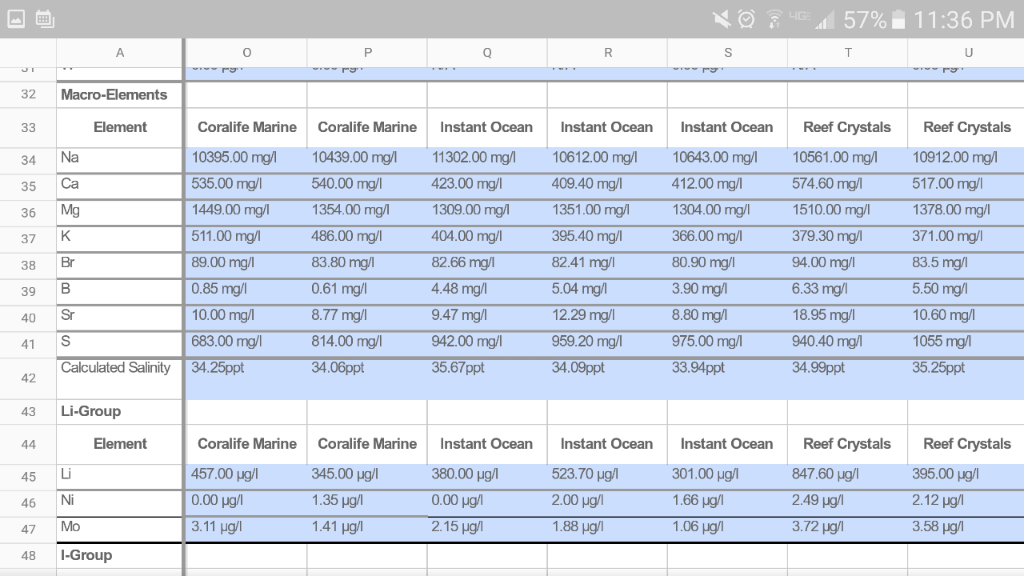
Task: Select the Mo element label cell
Action: [120, 530]
